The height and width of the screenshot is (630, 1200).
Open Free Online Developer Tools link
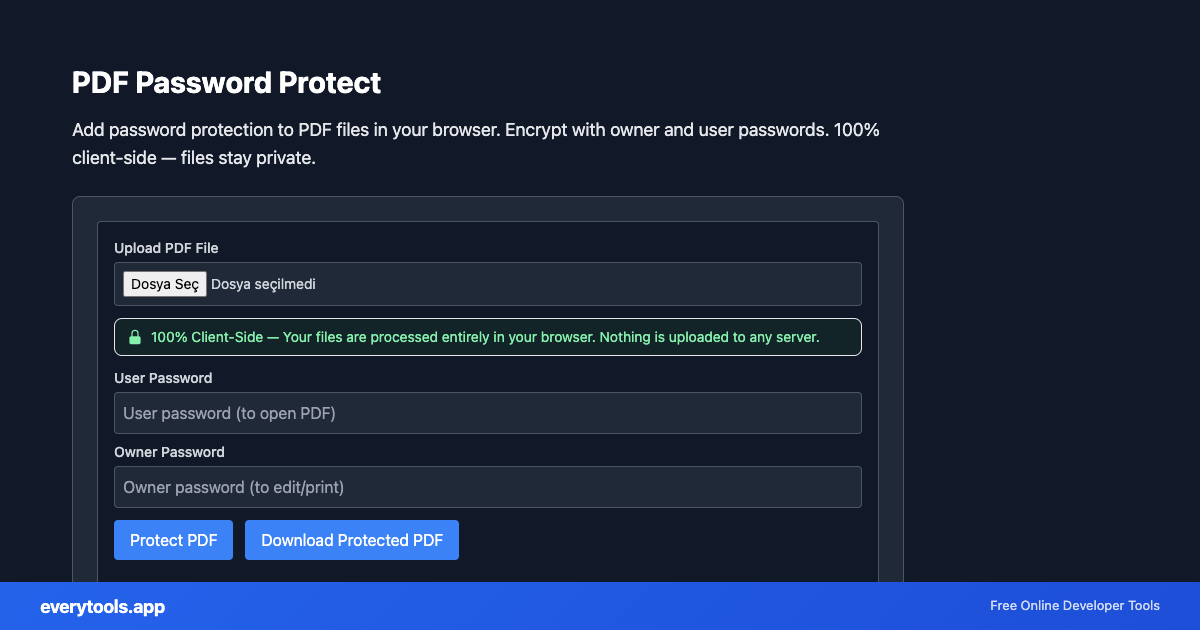pos(1076,606)
